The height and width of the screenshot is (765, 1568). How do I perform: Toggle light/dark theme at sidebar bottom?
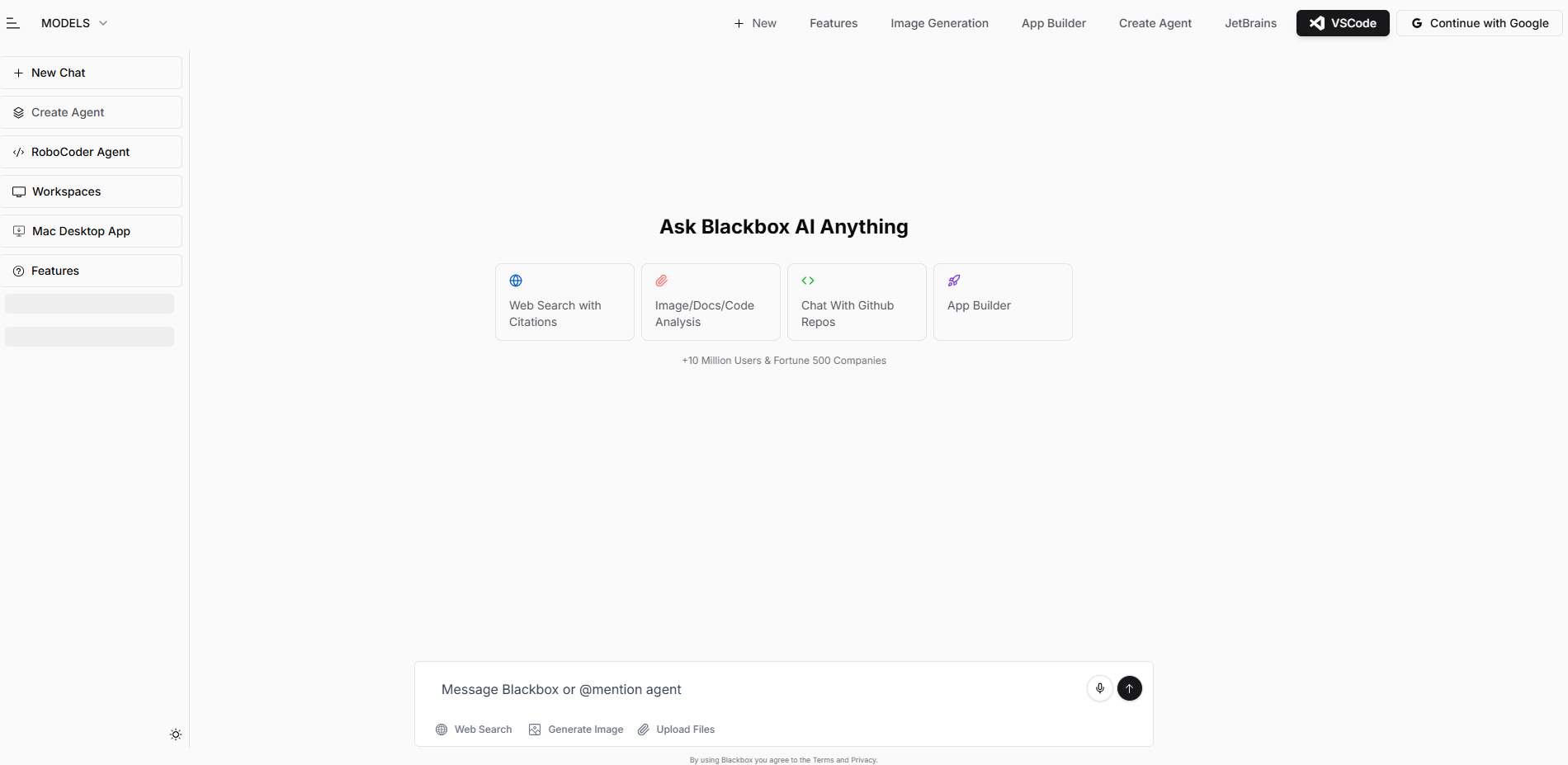pyautogui.click(x=176, y=734)
